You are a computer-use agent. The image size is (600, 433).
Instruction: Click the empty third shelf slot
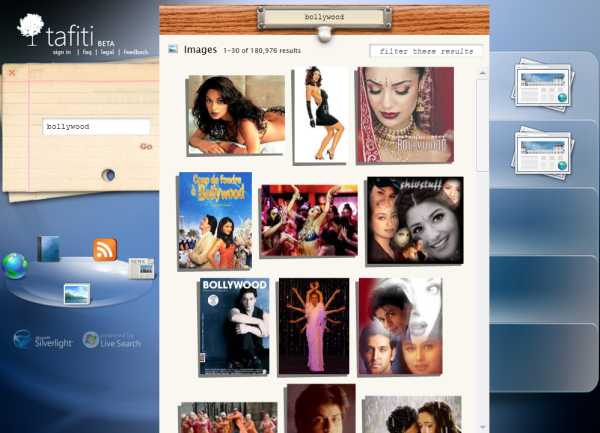543,222
